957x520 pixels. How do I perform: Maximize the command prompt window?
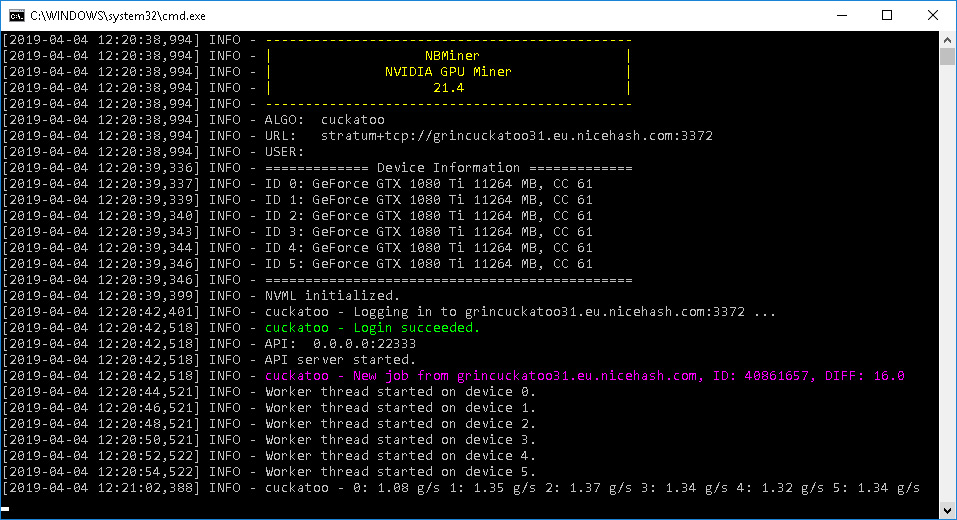point(886,15)
